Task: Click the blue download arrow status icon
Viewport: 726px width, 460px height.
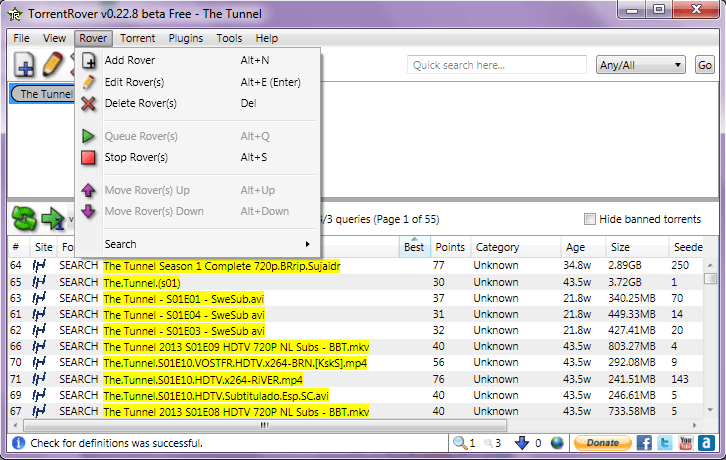Action: 522,443
